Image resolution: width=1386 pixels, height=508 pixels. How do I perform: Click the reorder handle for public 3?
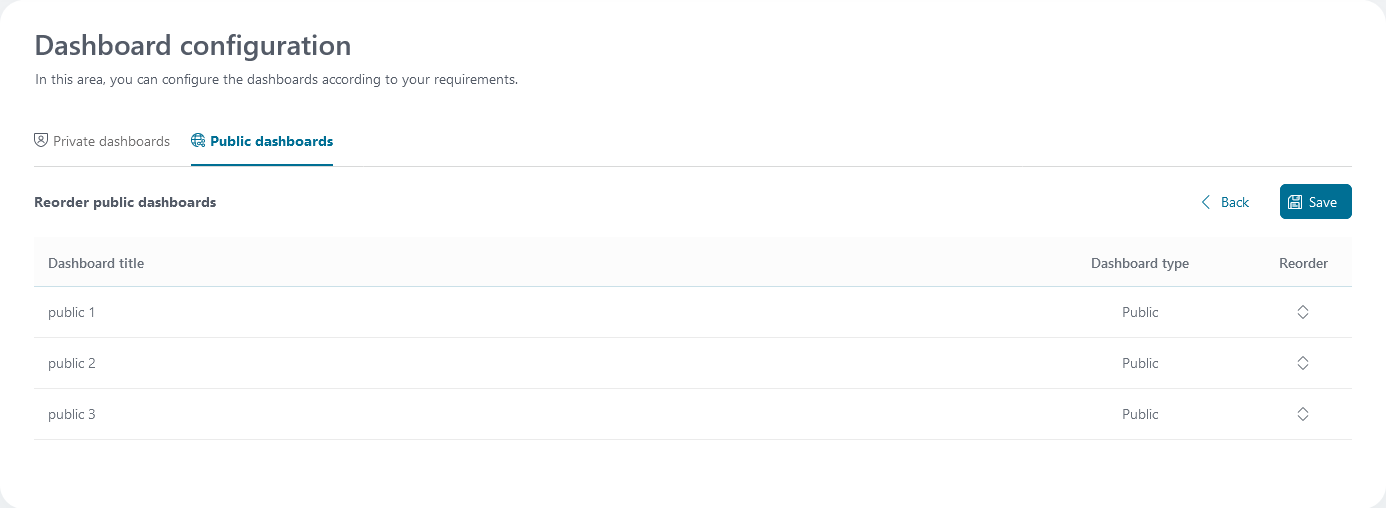point(1303,414)
